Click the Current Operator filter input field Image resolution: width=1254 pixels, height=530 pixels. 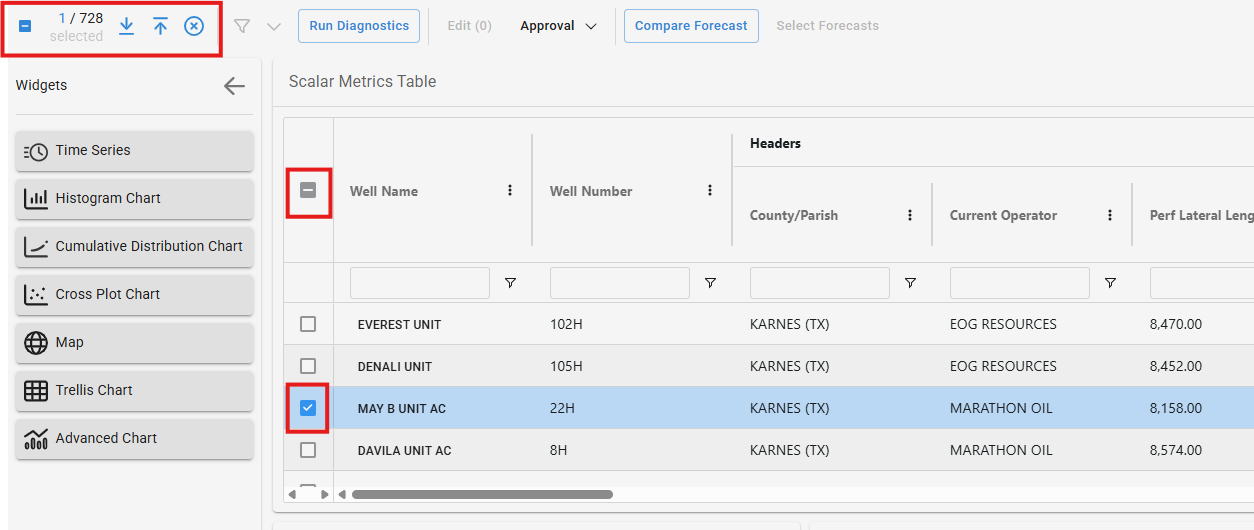click(1020, 283)
